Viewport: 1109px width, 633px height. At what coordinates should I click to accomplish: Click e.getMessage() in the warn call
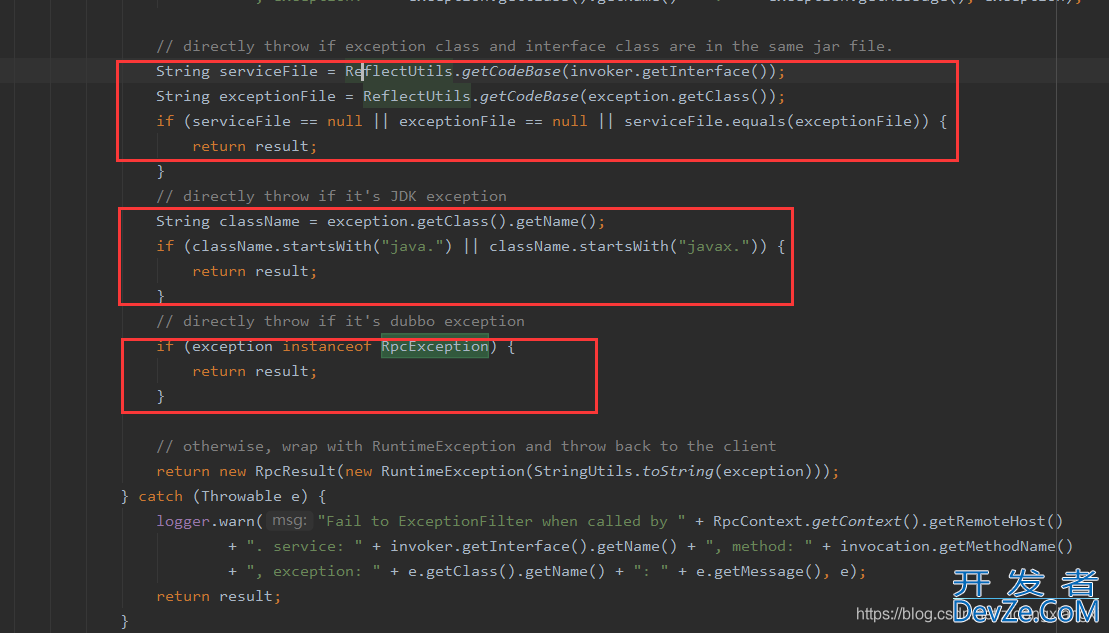[x=758, y=571]
